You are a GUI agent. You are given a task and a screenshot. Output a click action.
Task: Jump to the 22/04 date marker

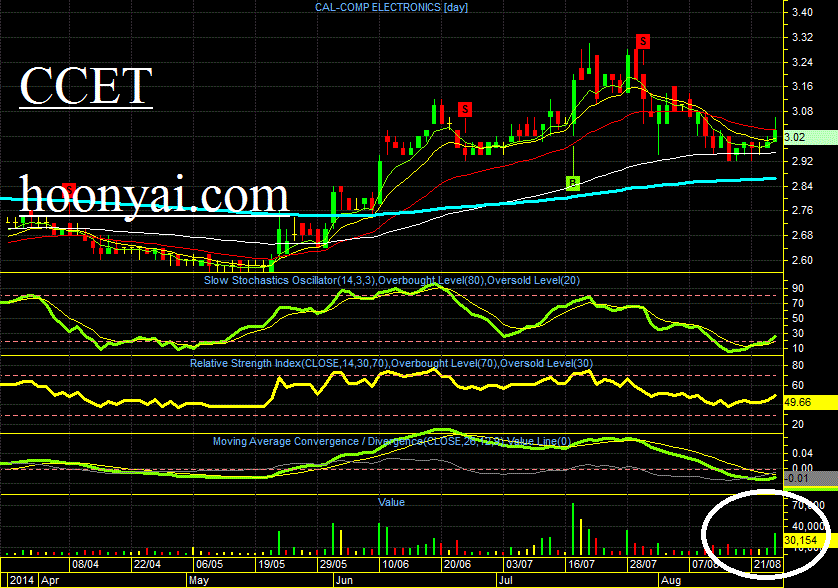pos(147,564)
